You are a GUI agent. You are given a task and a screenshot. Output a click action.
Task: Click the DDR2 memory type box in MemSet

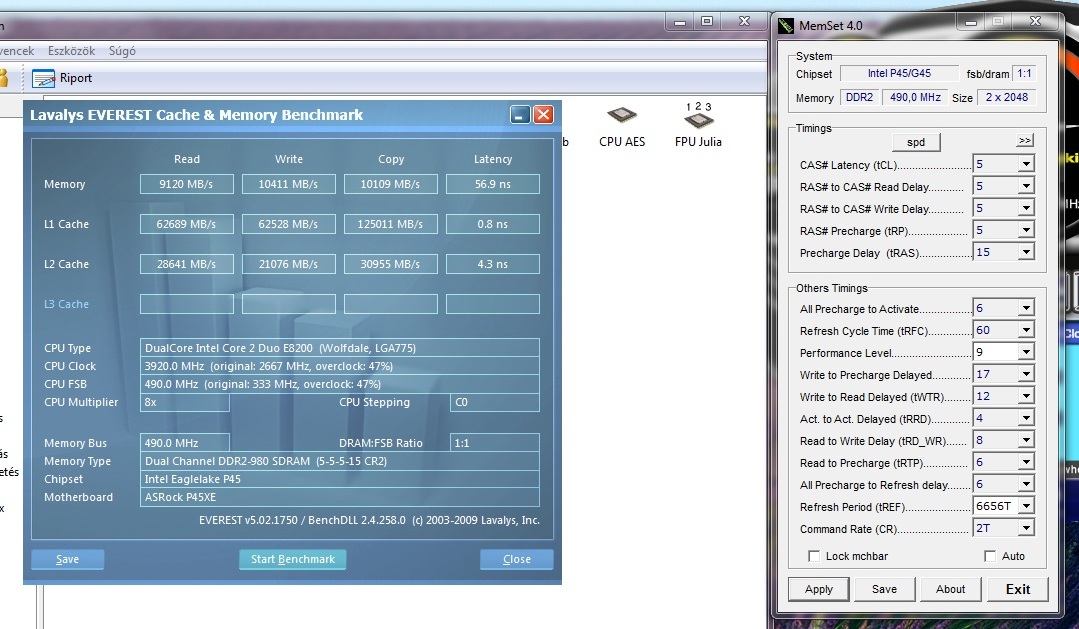coord(859,98)
